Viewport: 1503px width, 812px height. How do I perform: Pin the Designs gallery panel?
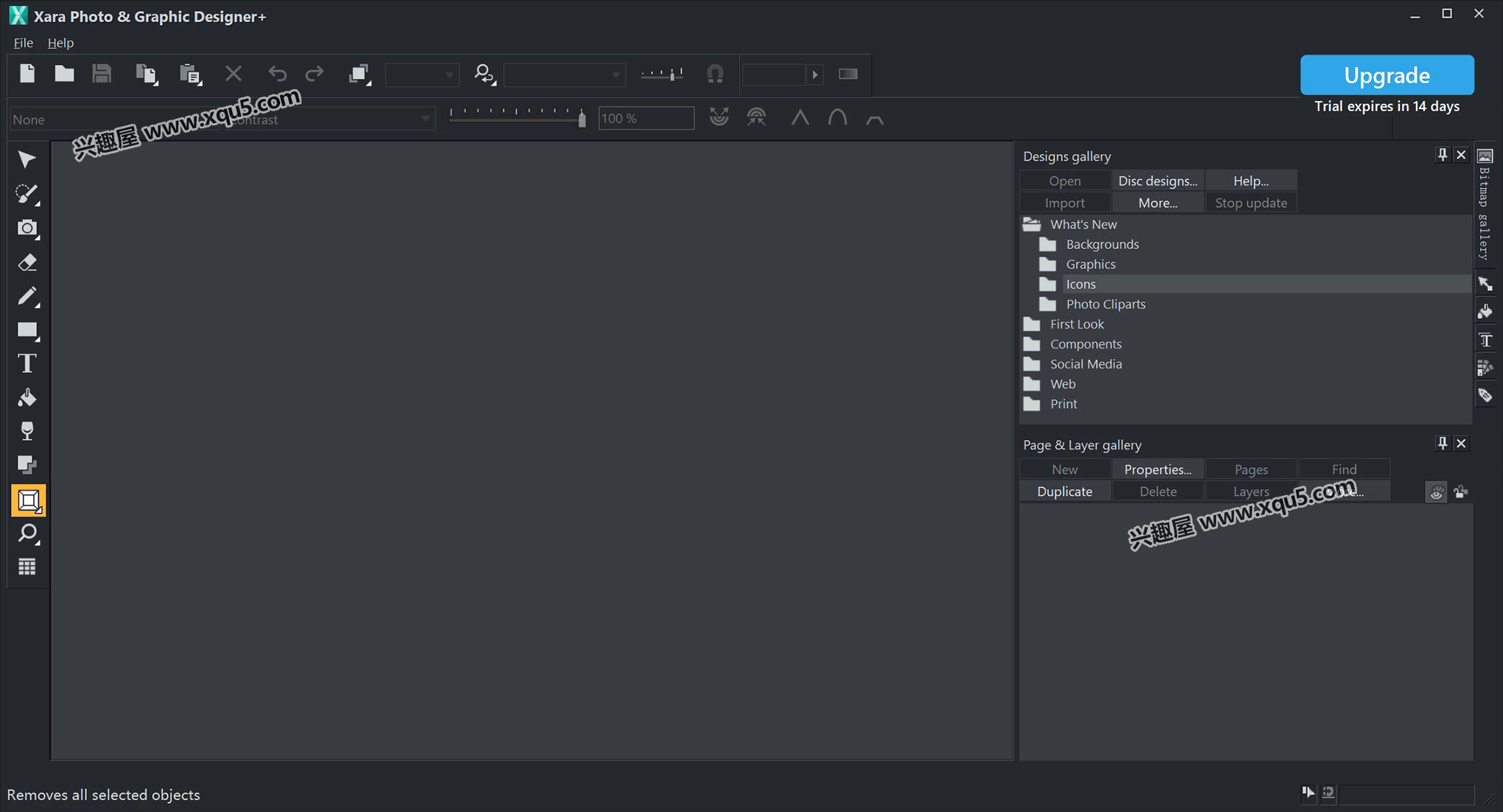[1442, 155]
